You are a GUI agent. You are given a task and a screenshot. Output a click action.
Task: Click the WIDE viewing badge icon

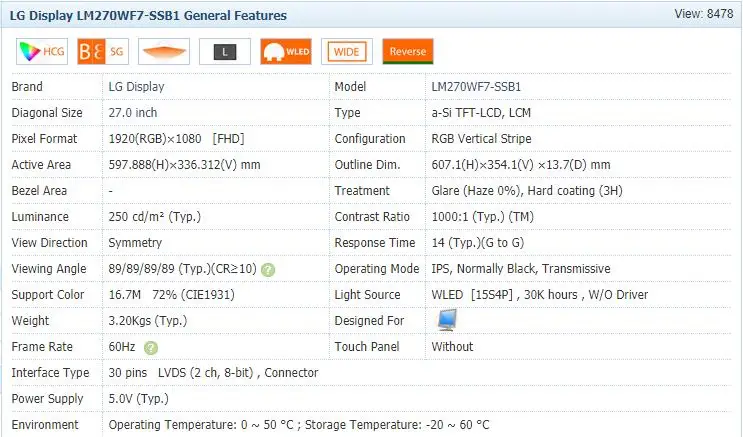click(x=347, y=51)
